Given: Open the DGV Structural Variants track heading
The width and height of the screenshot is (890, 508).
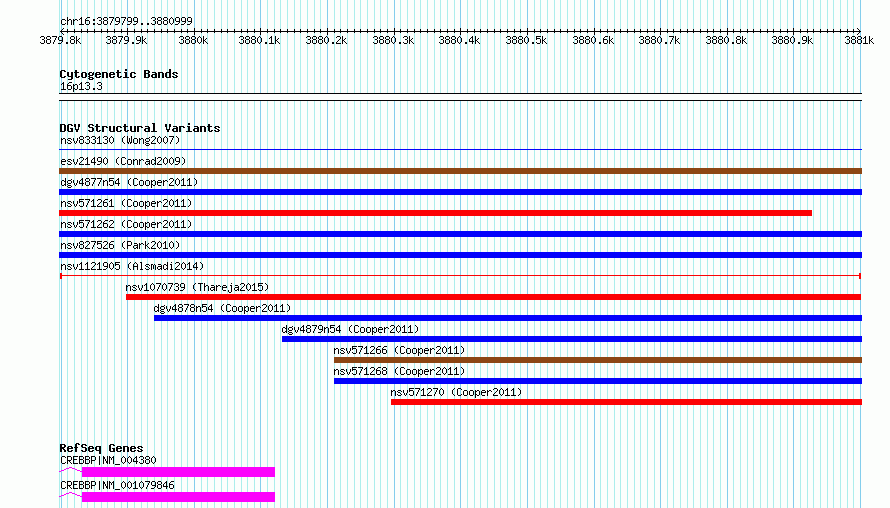Looking at the screenshot, I should (x=140, y=128).
